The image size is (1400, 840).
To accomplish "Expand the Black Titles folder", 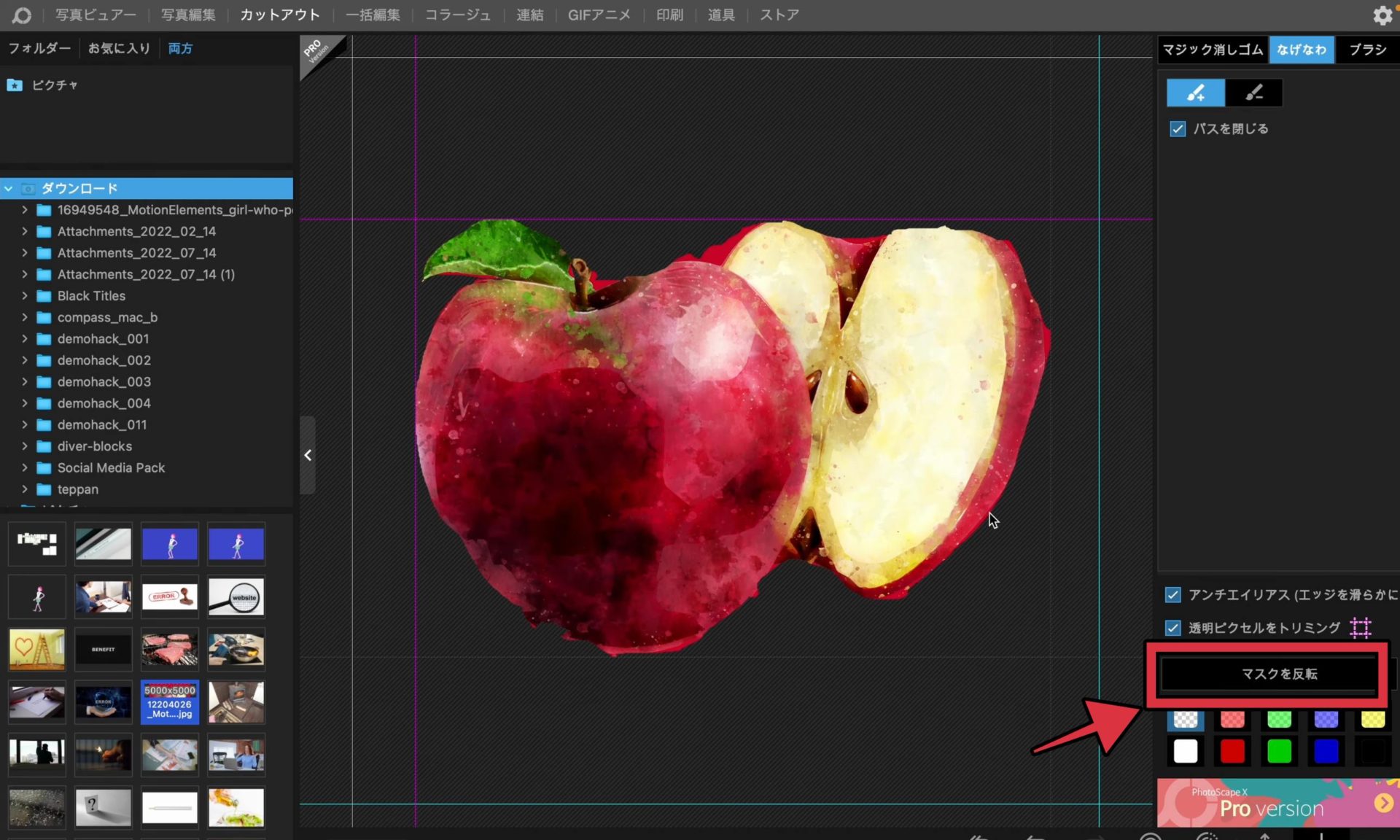I will coord(25,296).
